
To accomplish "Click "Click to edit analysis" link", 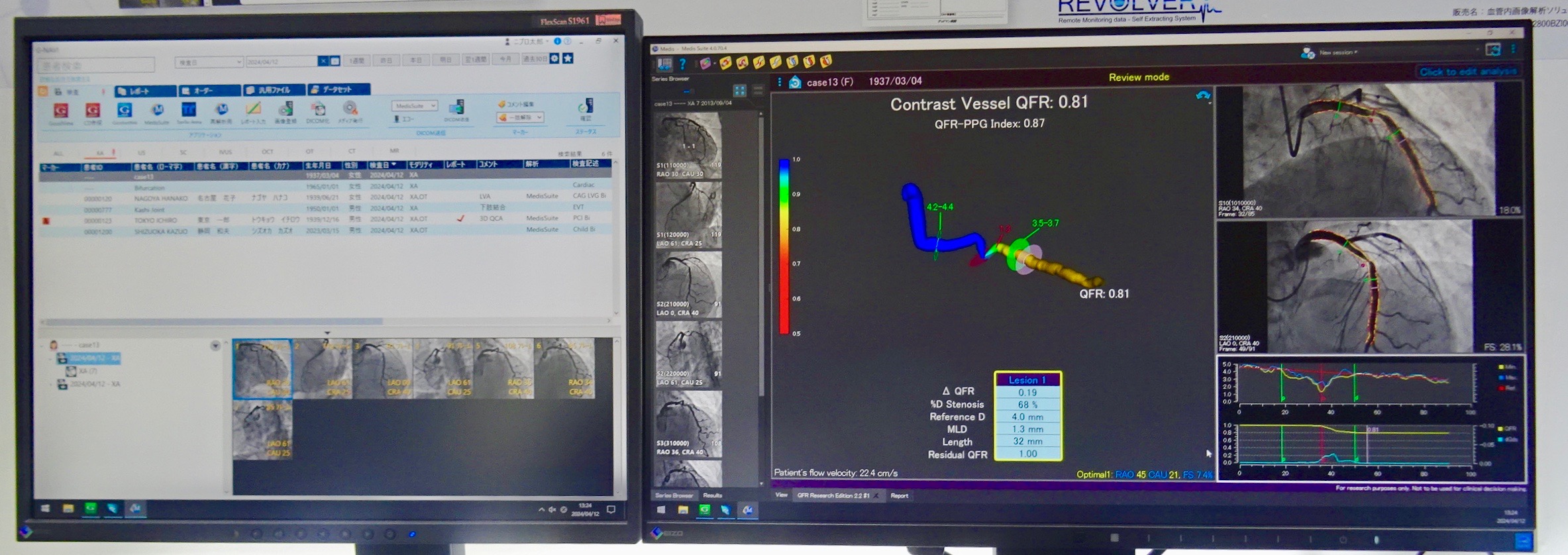I will (1467, 72).
